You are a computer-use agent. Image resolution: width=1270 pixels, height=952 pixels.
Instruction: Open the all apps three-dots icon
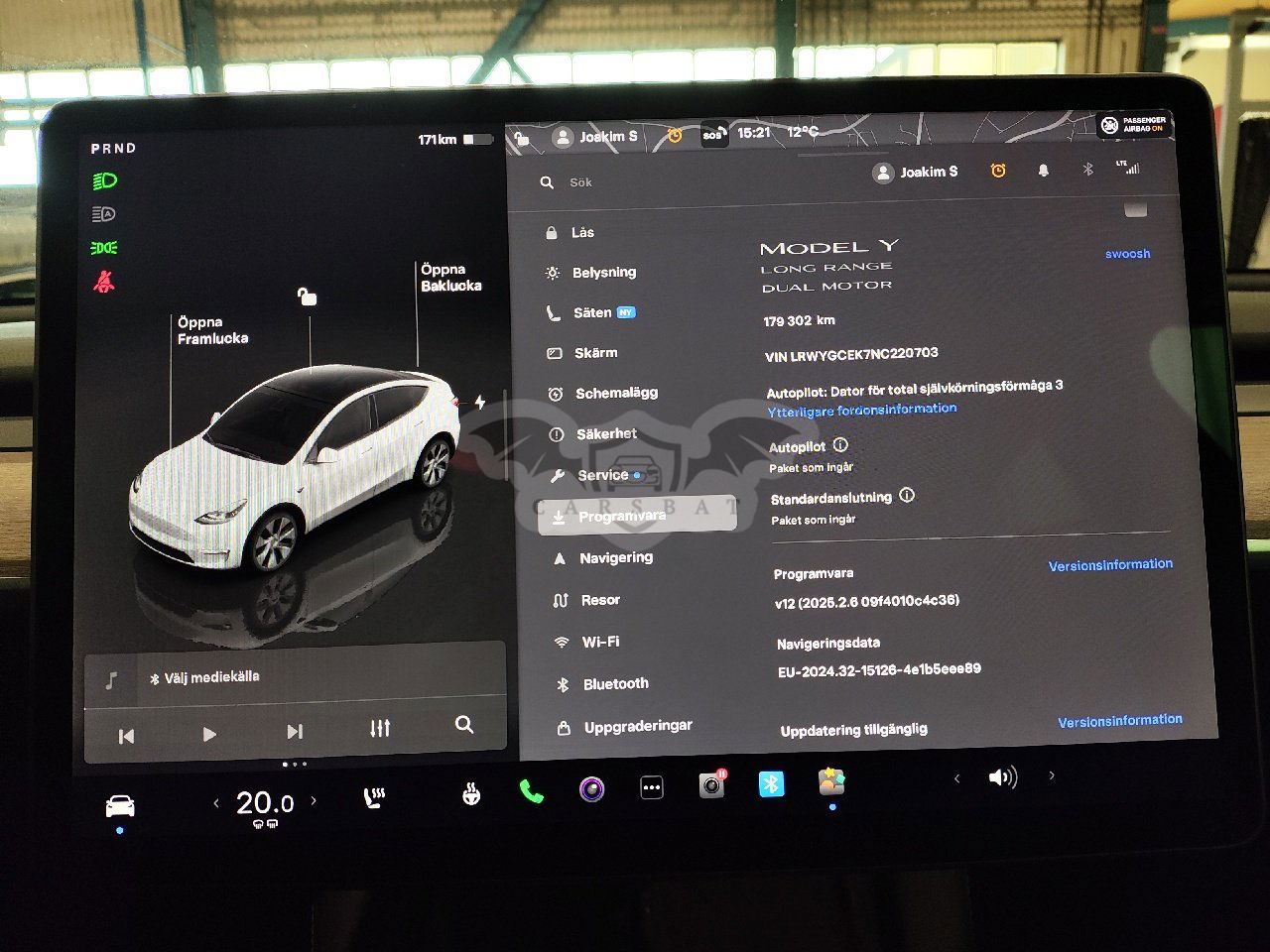click(652, 787)
